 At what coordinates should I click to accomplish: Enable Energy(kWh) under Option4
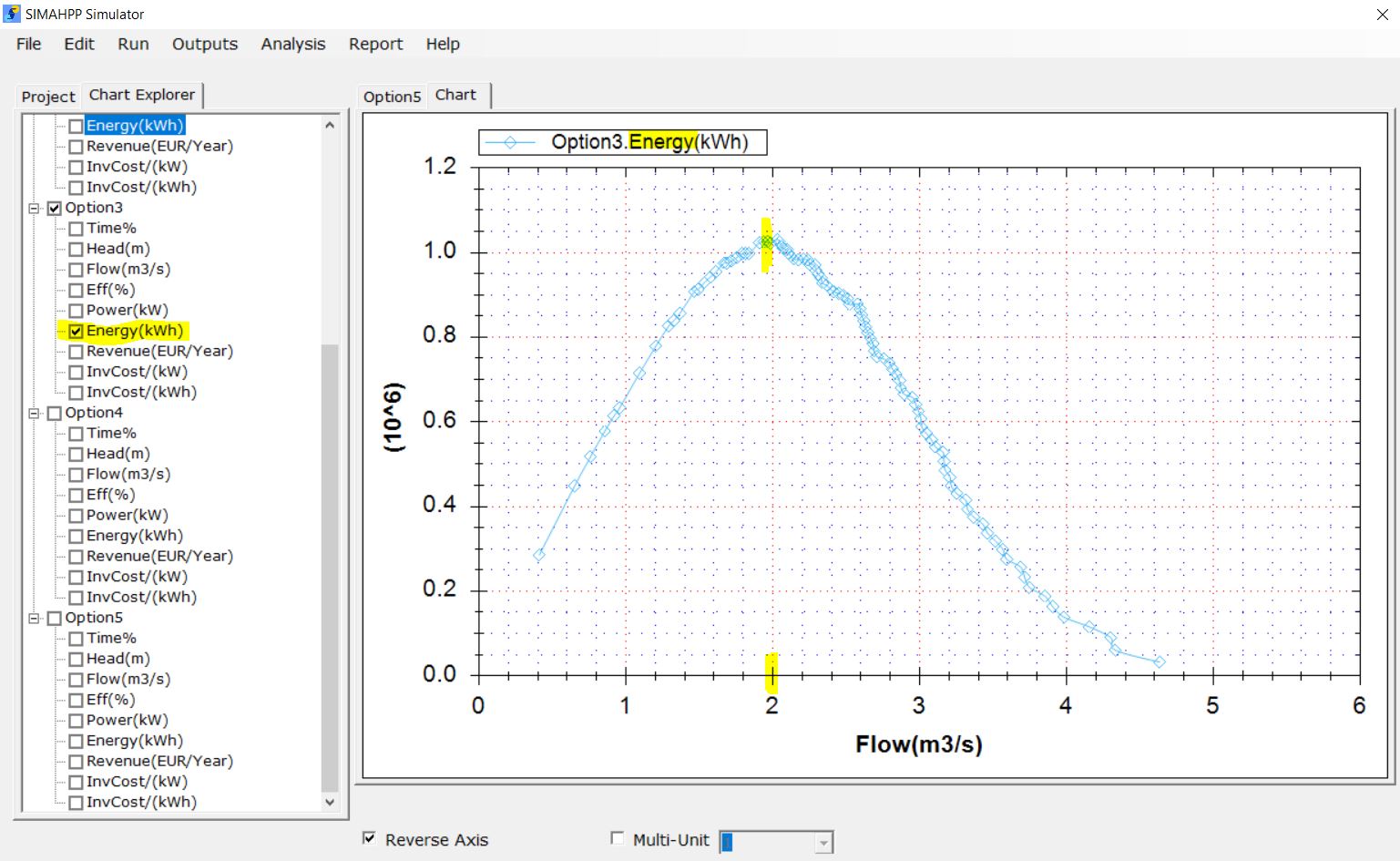[77, 537]
